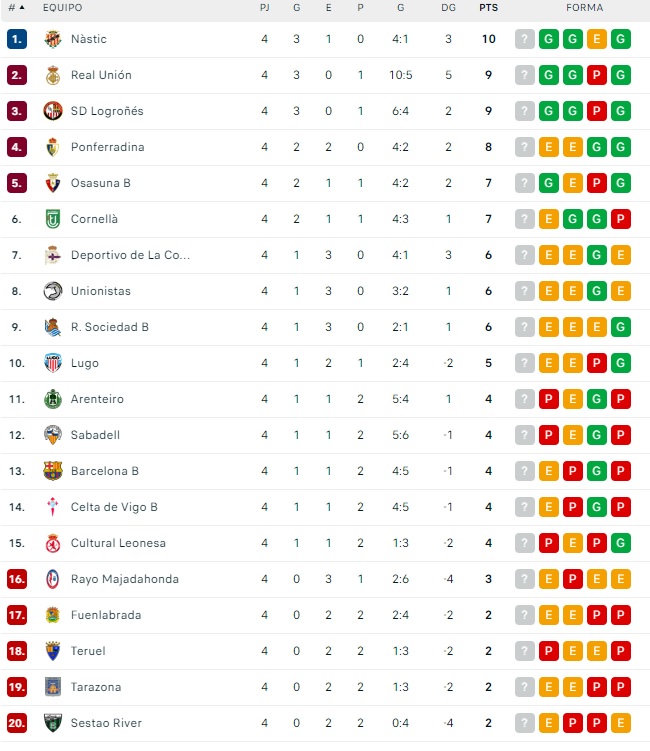Click the Nàstic club crest icon

(53, 39)
